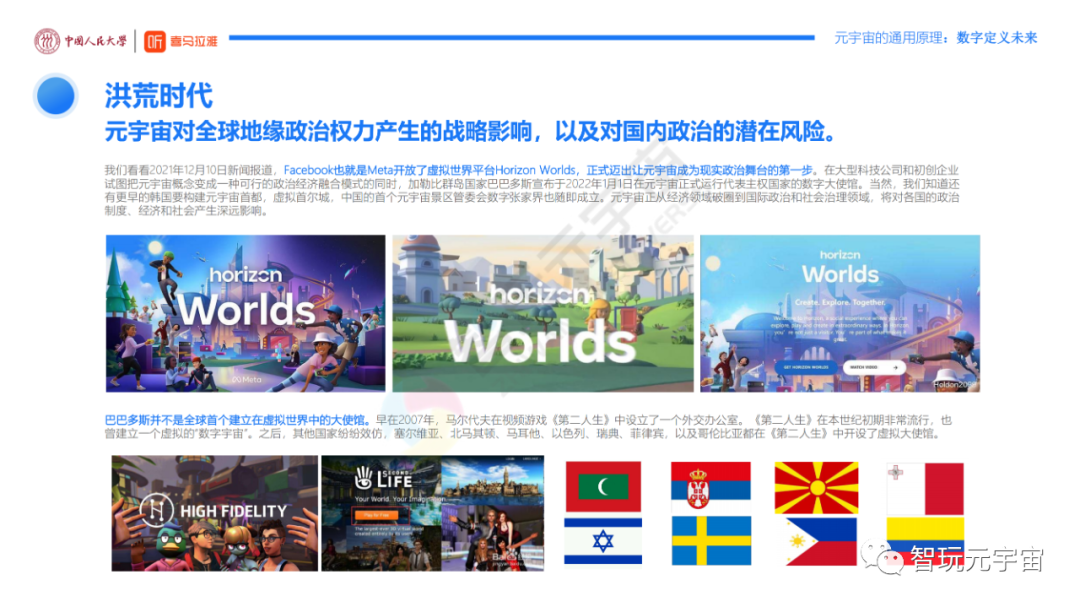
Task: Click the Israel flag
Action: click(x=603, y=542)
